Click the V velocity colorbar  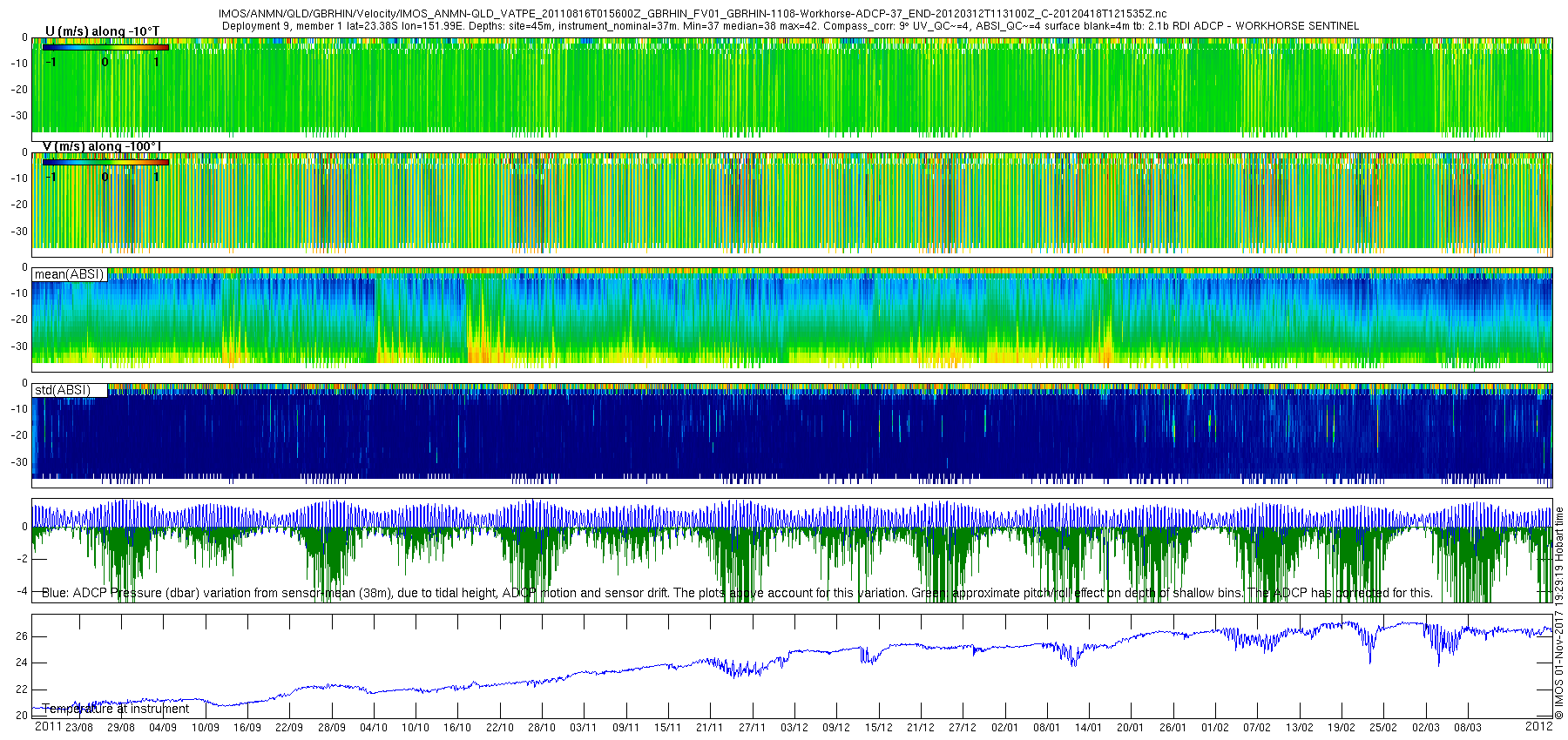click(x=105, y=162)
